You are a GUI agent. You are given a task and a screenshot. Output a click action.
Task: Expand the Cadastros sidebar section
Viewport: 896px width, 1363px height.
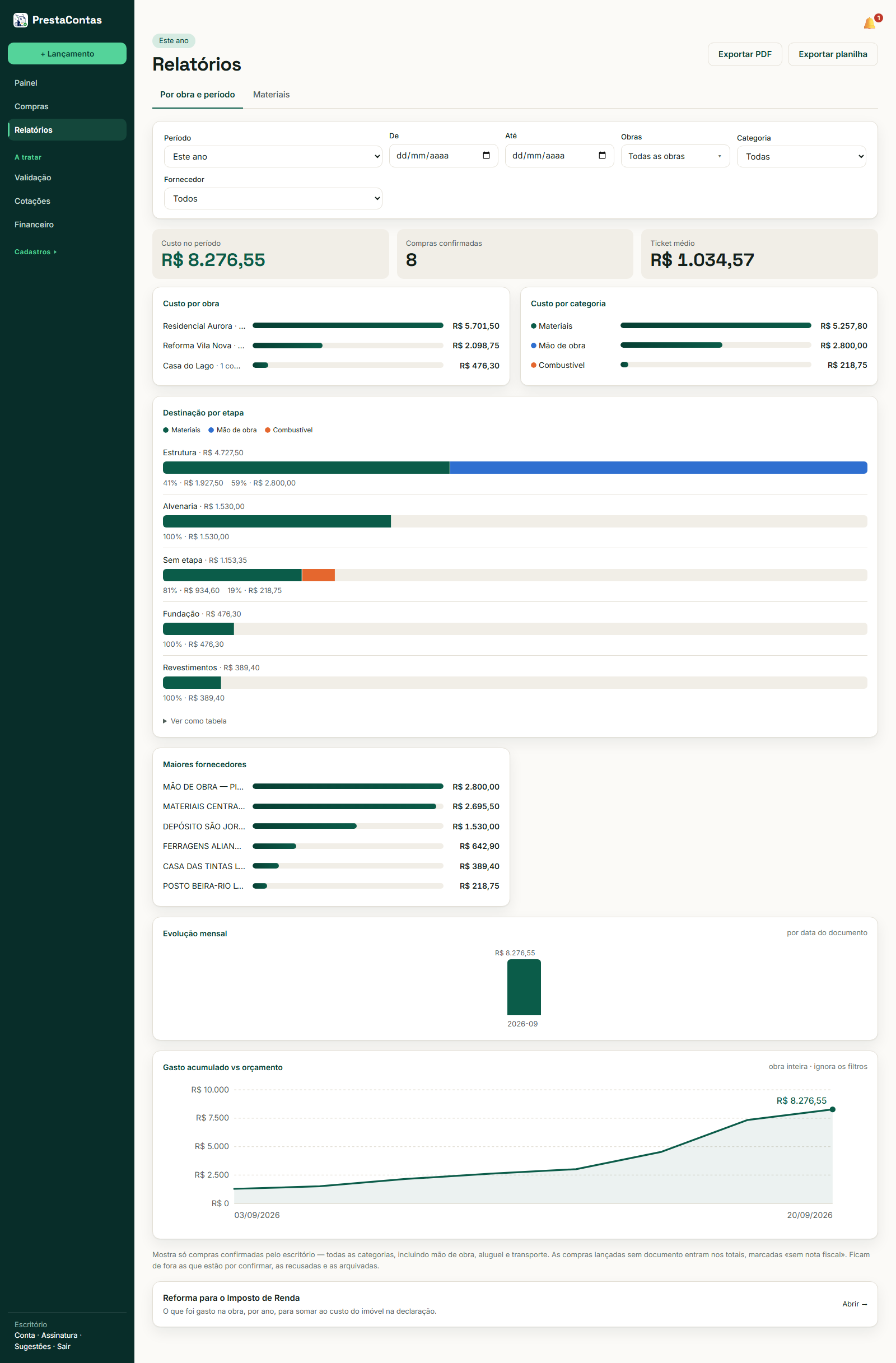[35, 252]
